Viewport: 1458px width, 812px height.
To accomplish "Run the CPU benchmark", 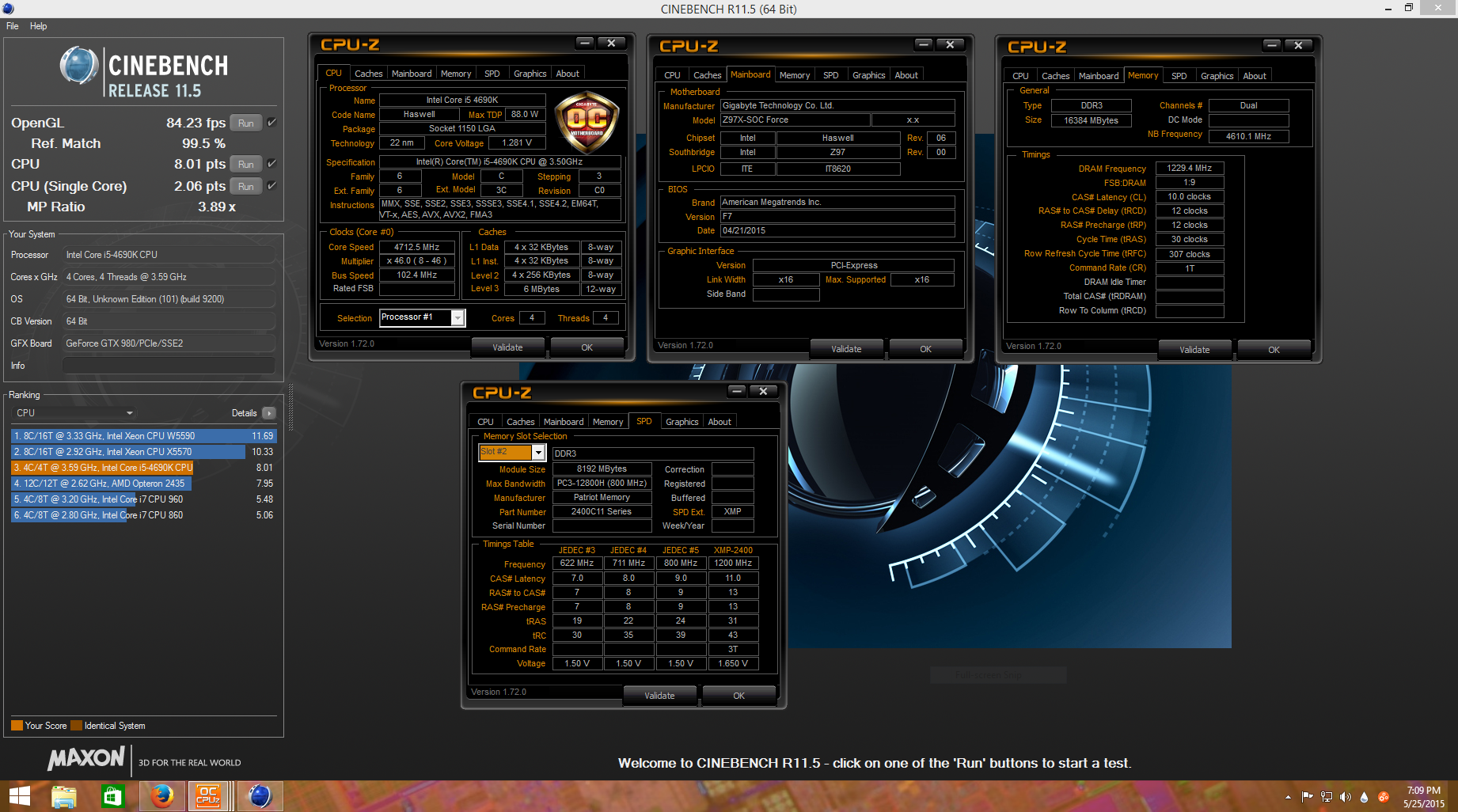I will (246, 164).
